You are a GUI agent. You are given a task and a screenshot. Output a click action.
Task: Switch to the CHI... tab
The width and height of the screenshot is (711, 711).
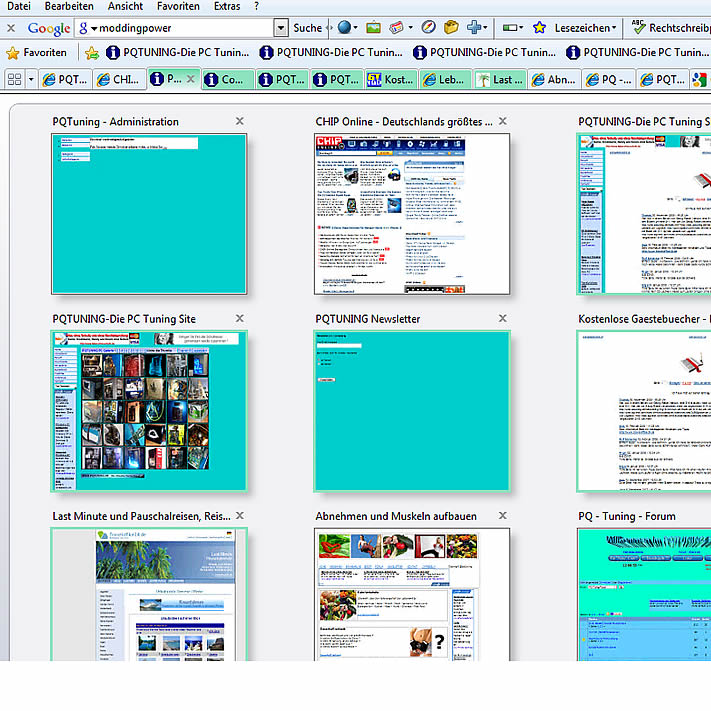pos(119,80)
